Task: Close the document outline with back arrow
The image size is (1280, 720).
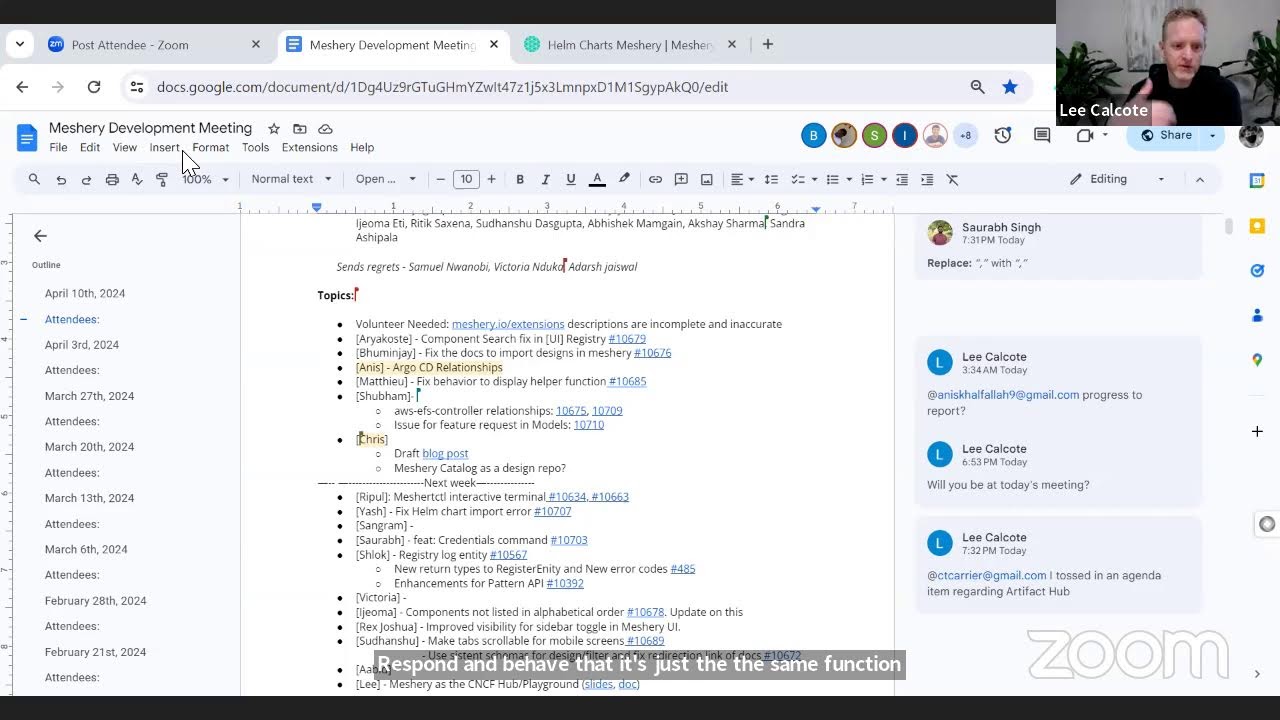Action: click(x=40, y=236)
